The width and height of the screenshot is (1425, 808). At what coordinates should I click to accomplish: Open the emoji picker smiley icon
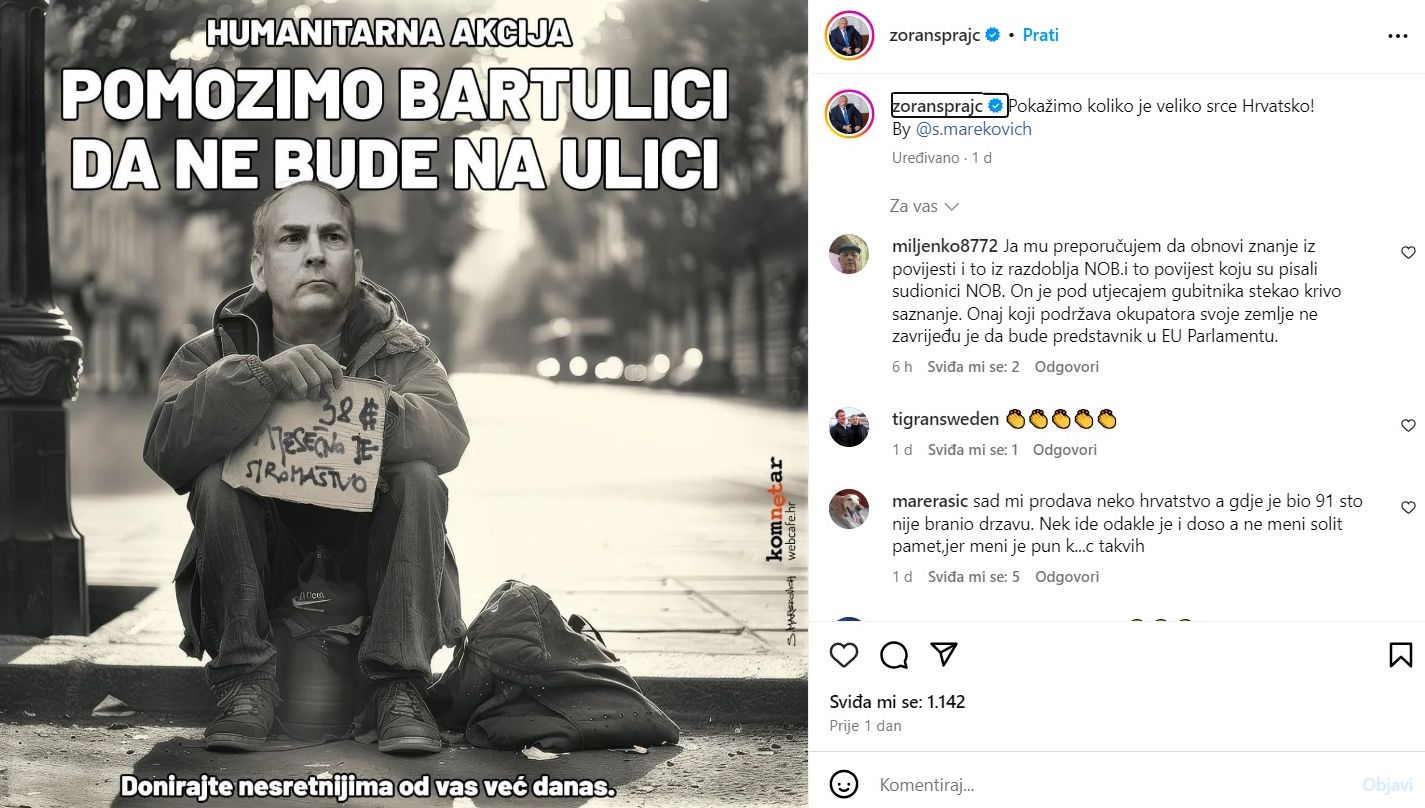pyautogui.click(x=844, y=783)
